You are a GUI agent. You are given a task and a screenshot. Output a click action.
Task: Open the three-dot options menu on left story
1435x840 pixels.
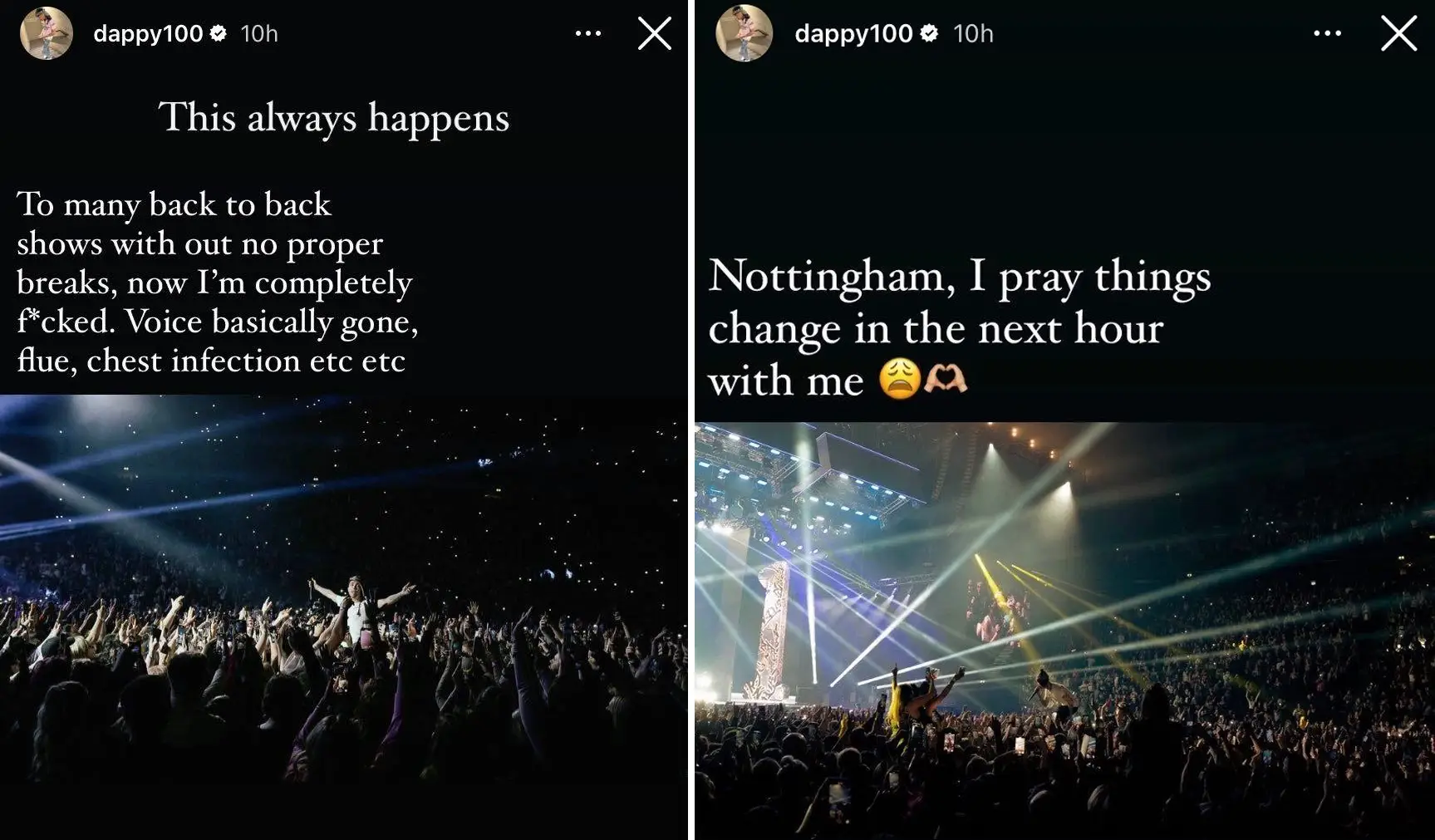click(588, 32)
